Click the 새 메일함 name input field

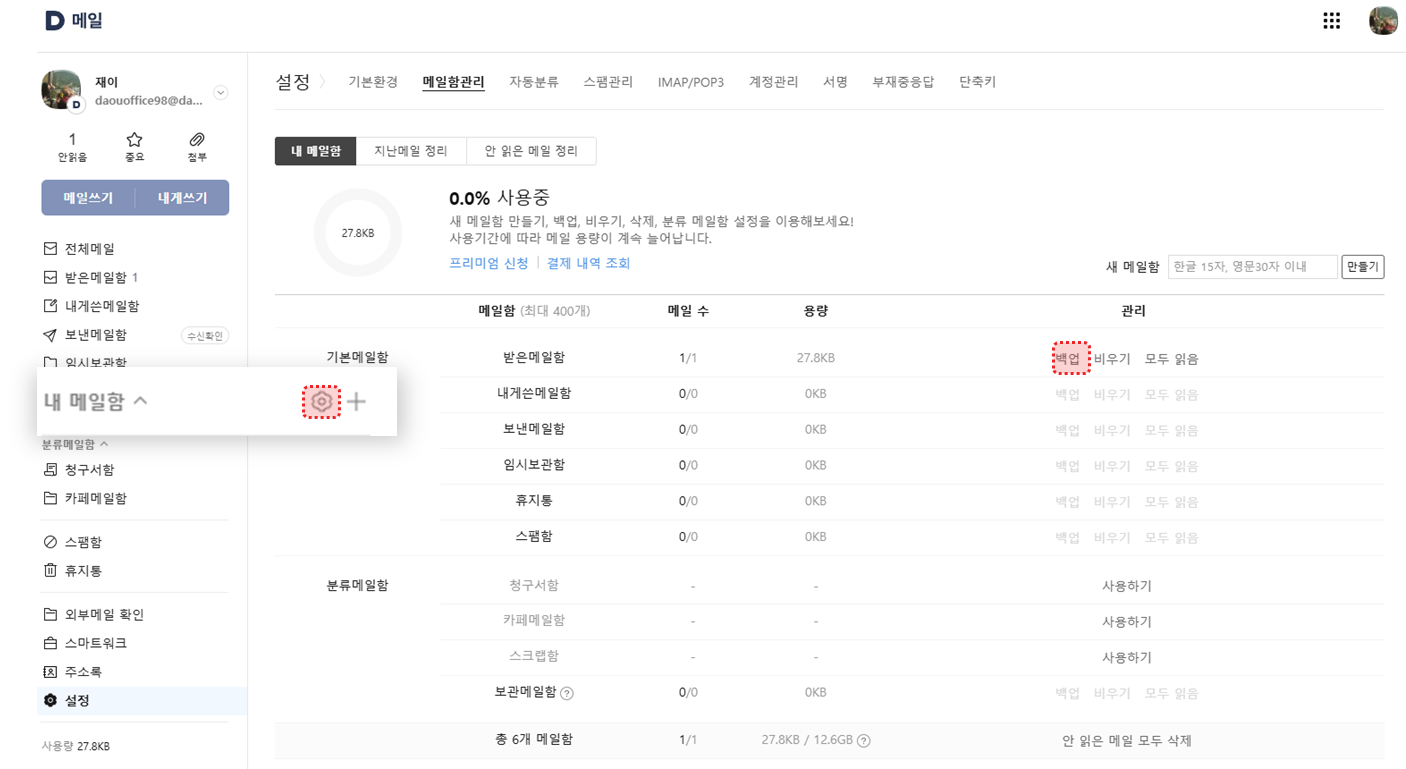pyautogui.click(x=1252, y=267)
